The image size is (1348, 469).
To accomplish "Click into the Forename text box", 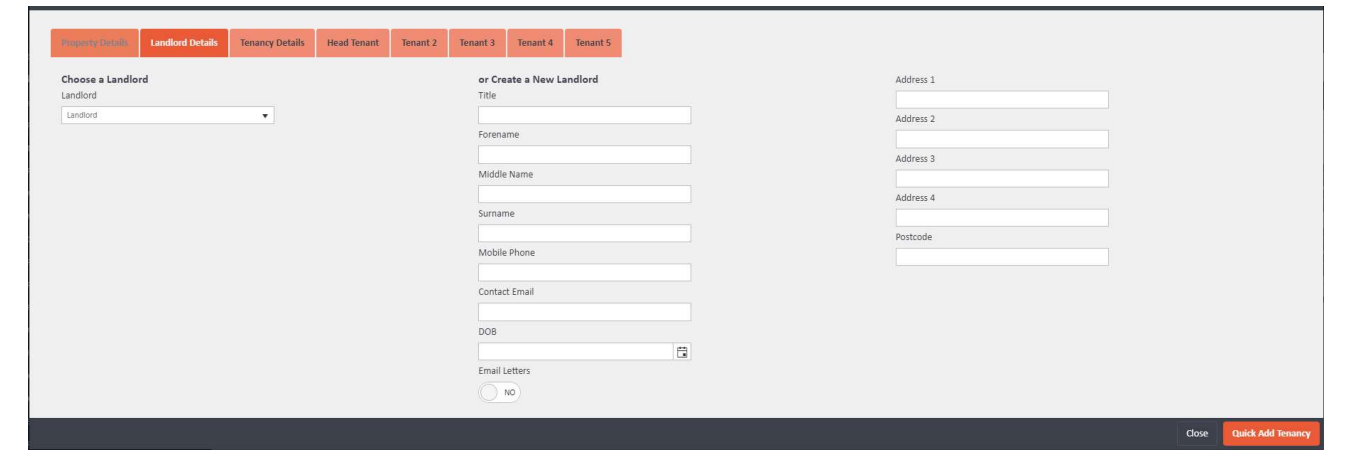I will pyautogui.click(x=584, y=155).
